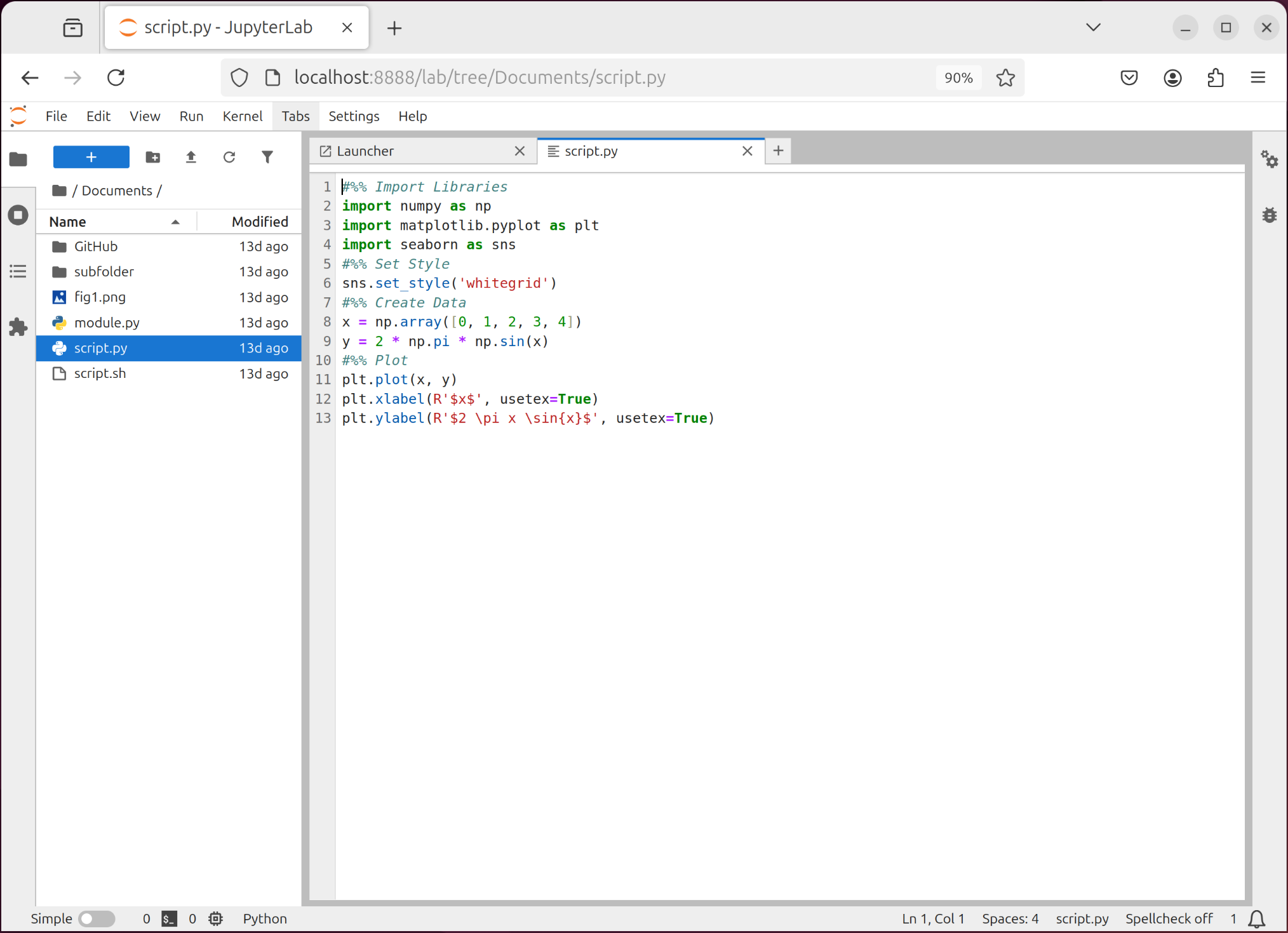Image resolution: width=1288 pixels, height=933 pixels.
Task: Click the root folder breadcrumb icon
Action: [60, 191]
